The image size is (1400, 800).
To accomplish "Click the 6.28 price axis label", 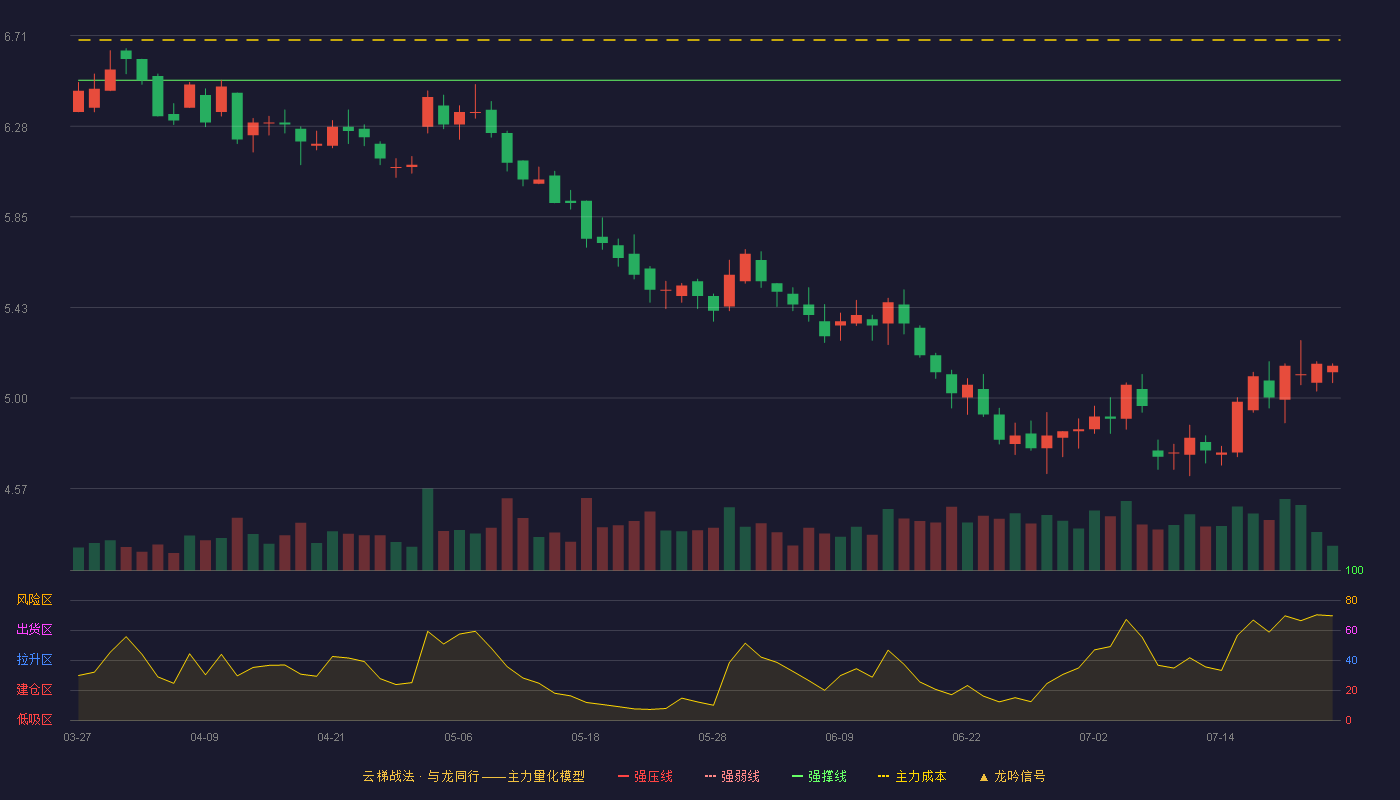I will 15,128.
